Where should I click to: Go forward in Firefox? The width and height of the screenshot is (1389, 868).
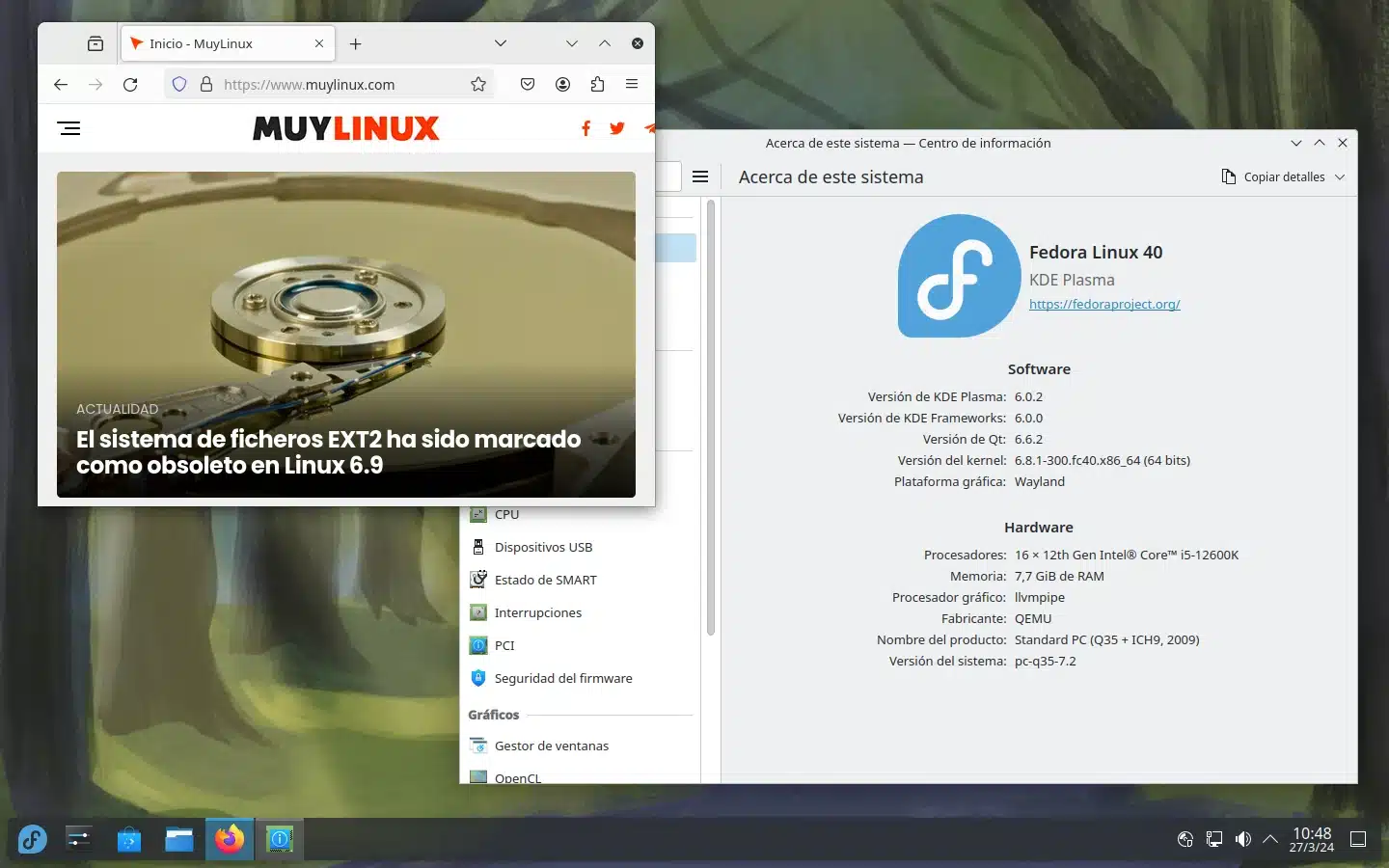click(x=95, y=85)
